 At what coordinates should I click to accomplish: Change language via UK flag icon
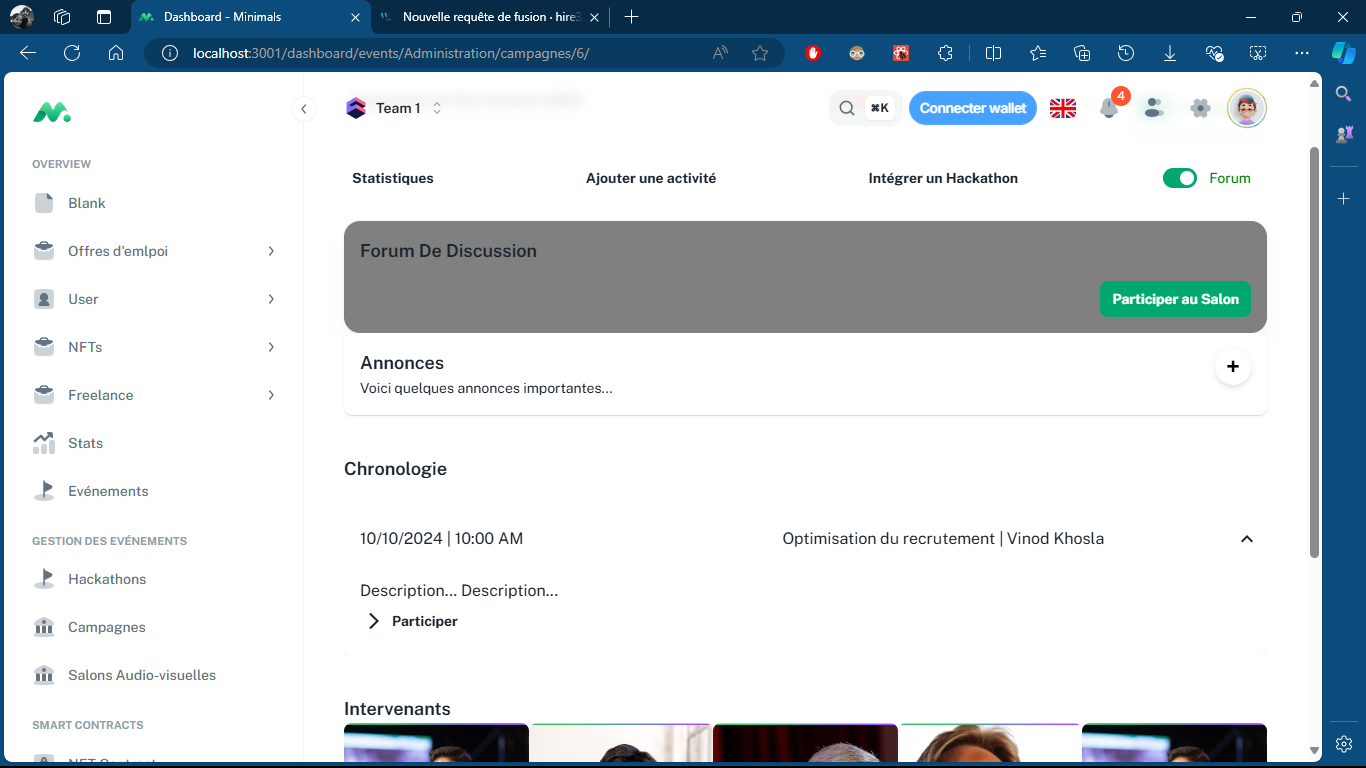tap(1063, 108)
